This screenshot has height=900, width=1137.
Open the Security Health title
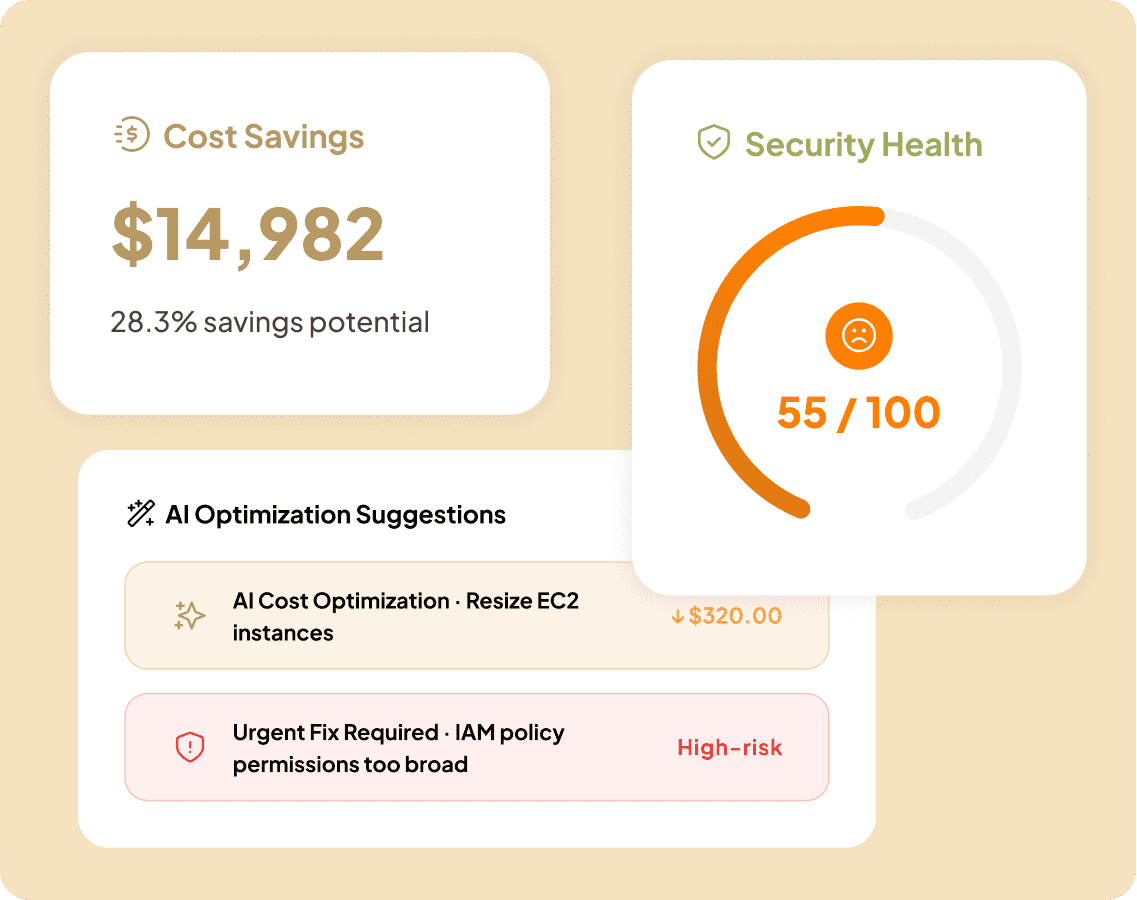click(863, 144)
